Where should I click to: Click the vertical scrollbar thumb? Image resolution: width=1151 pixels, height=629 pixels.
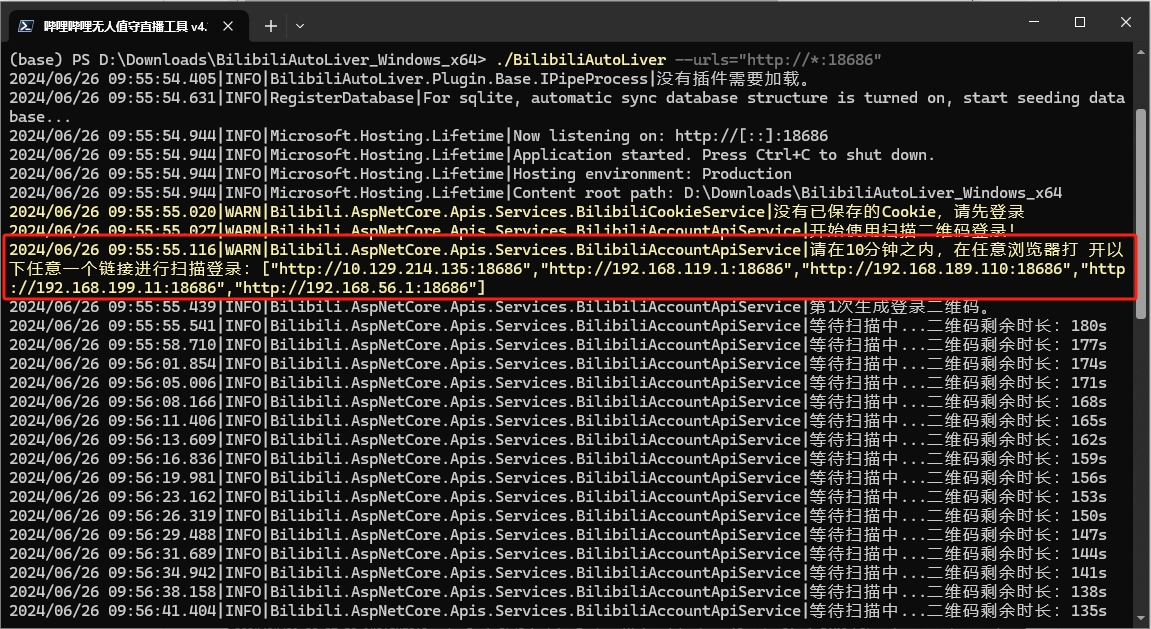tap(1140, 213)
